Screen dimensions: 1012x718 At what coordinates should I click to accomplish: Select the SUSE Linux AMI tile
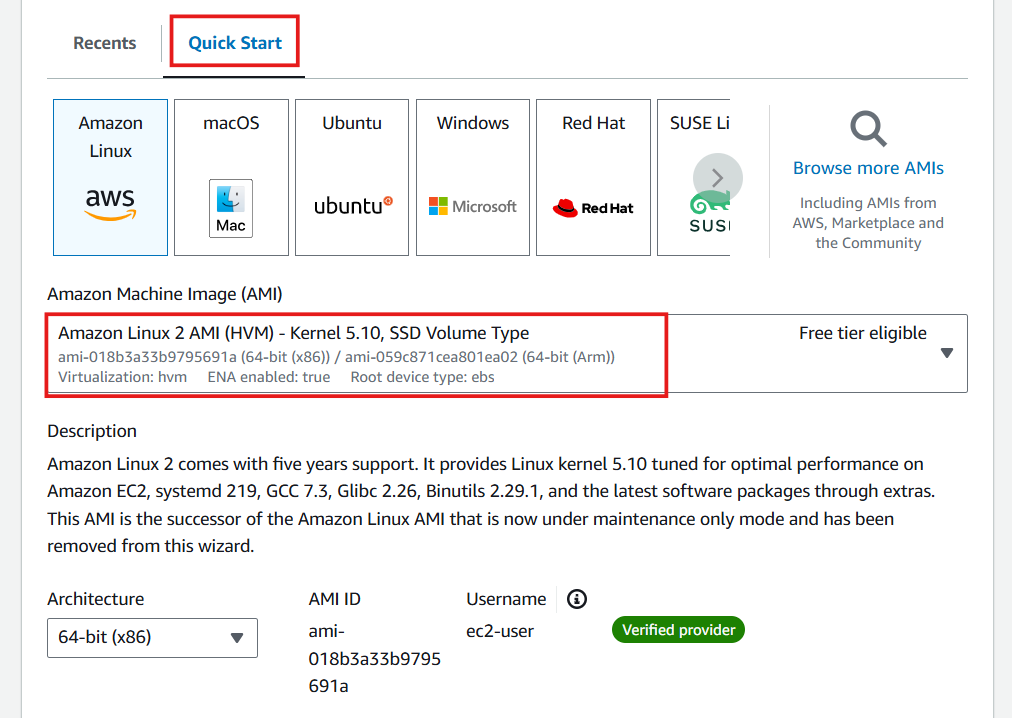click(694, 178)
